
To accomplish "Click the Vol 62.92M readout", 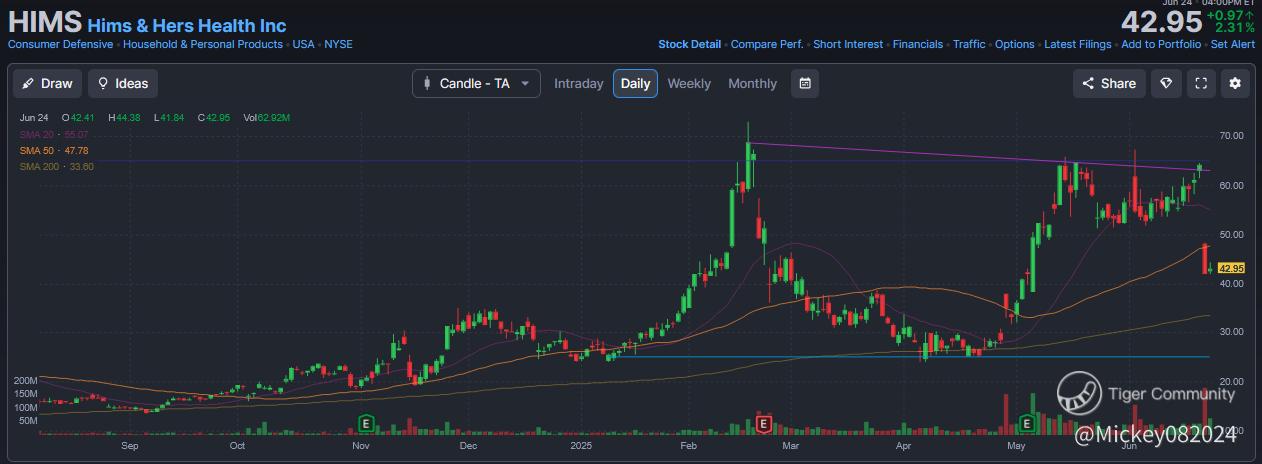I will [266, 118].
